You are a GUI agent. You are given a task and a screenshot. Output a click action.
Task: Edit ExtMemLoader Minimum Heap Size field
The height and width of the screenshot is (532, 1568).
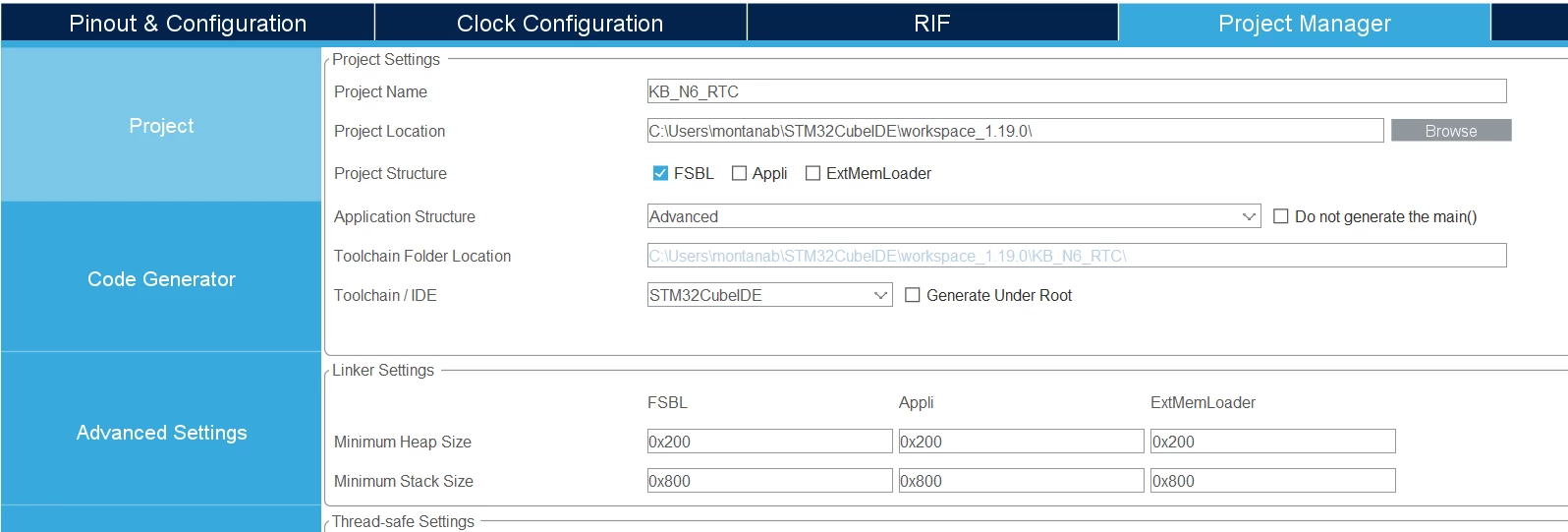click(1272, 442)
